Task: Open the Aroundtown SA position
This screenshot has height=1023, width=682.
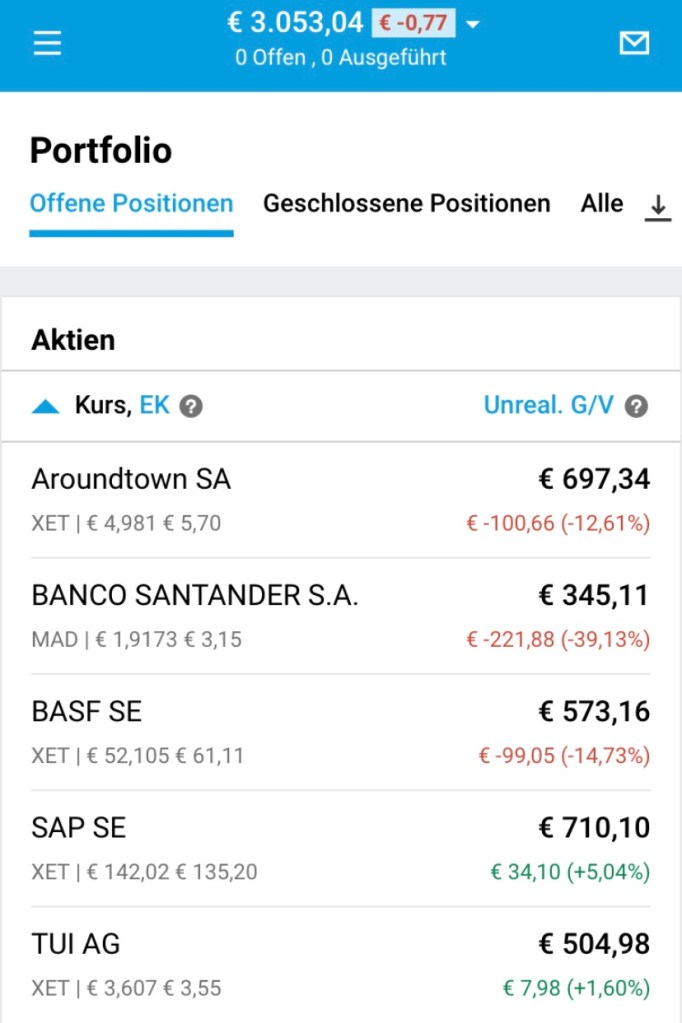Action: [x=340, y=499]
